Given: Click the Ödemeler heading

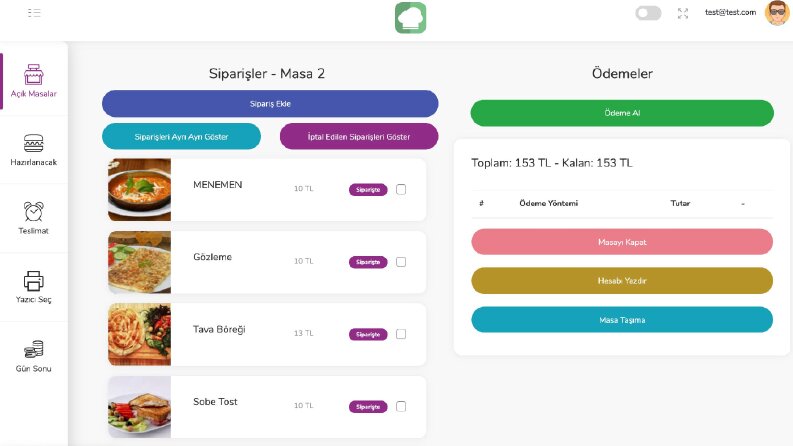Looking at the screenshot, I should coord(622,74).
